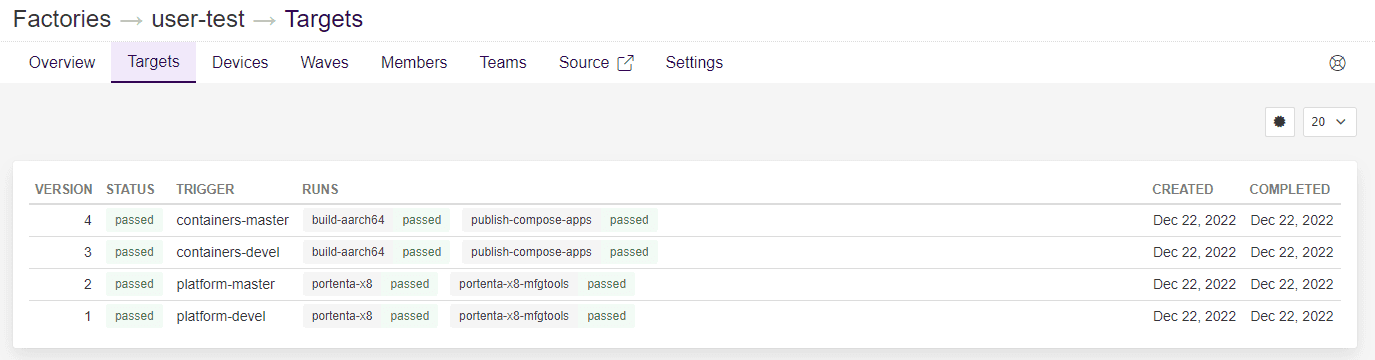Go to the Waves tab
This screenshot has height=360, width=1375.
click(325, 62)
